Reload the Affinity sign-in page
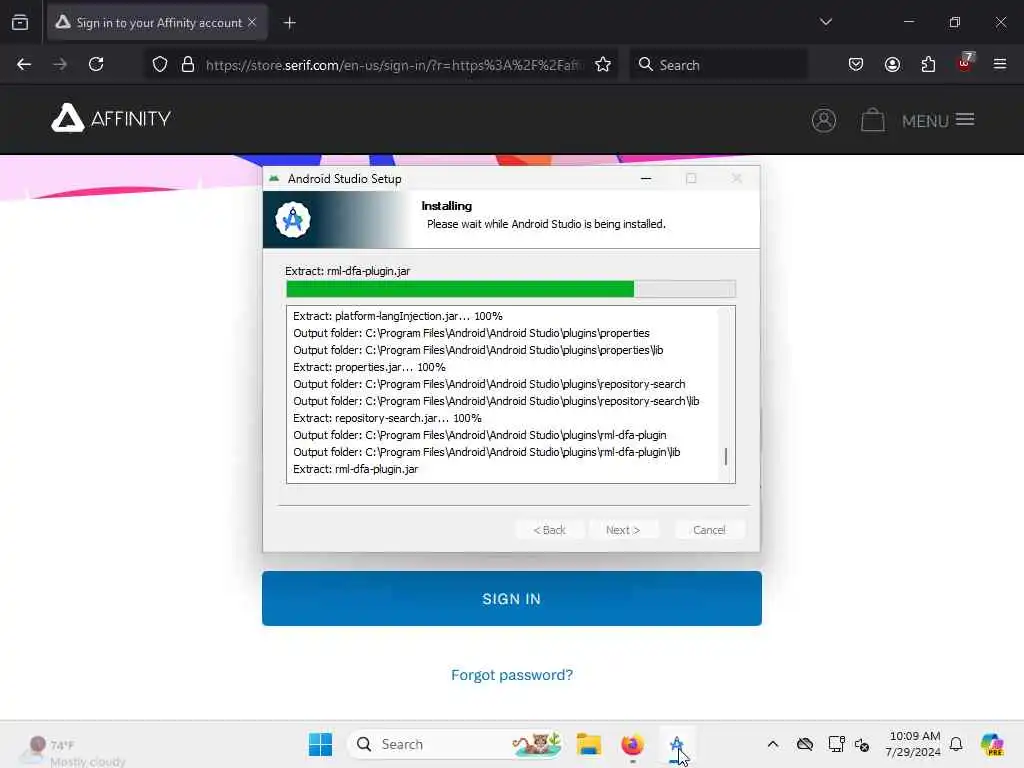The width and height of the screenshot is (1024, 768). click(x=96, y=64)
